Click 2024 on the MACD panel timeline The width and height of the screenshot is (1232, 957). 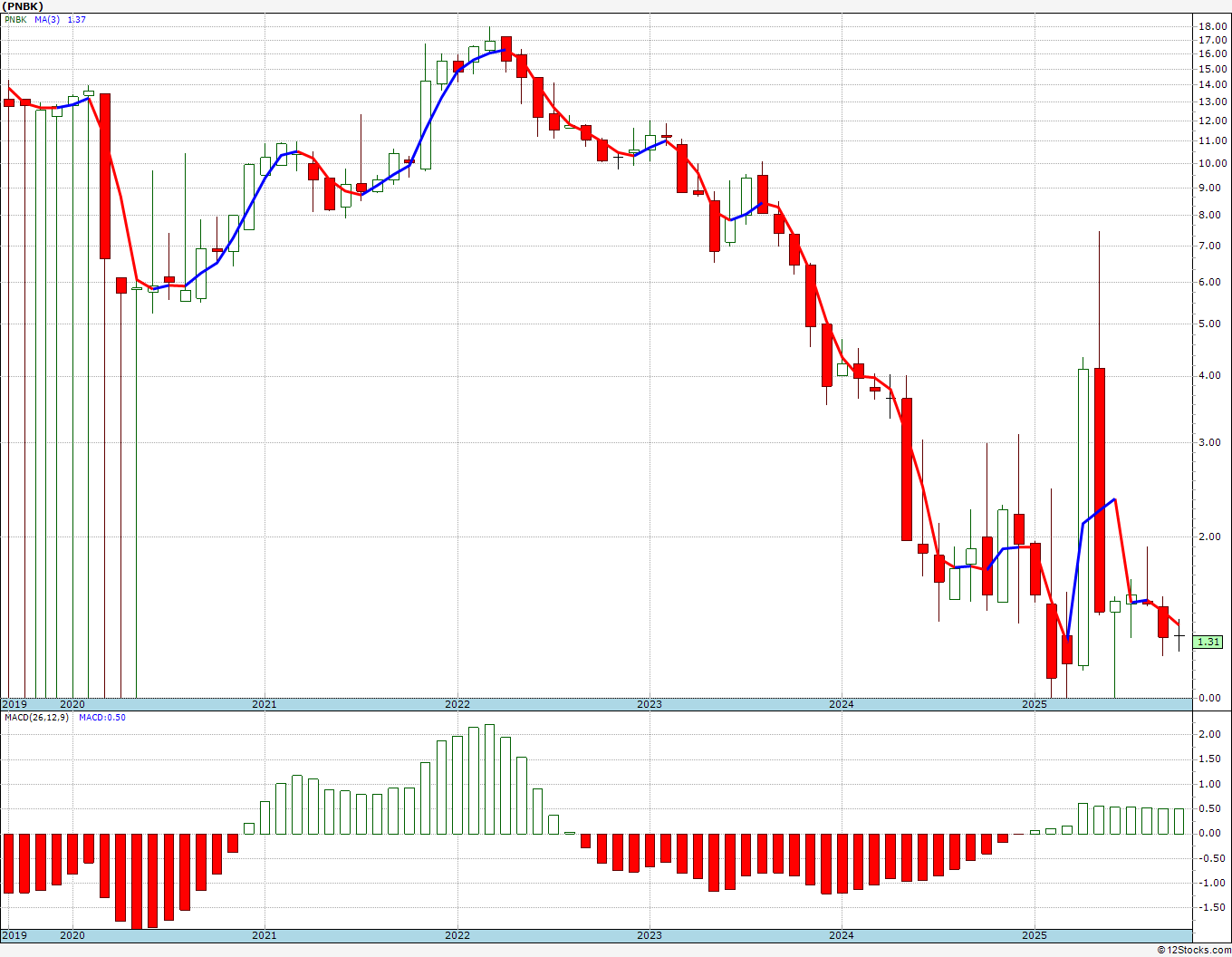click(x=842, y=935)
